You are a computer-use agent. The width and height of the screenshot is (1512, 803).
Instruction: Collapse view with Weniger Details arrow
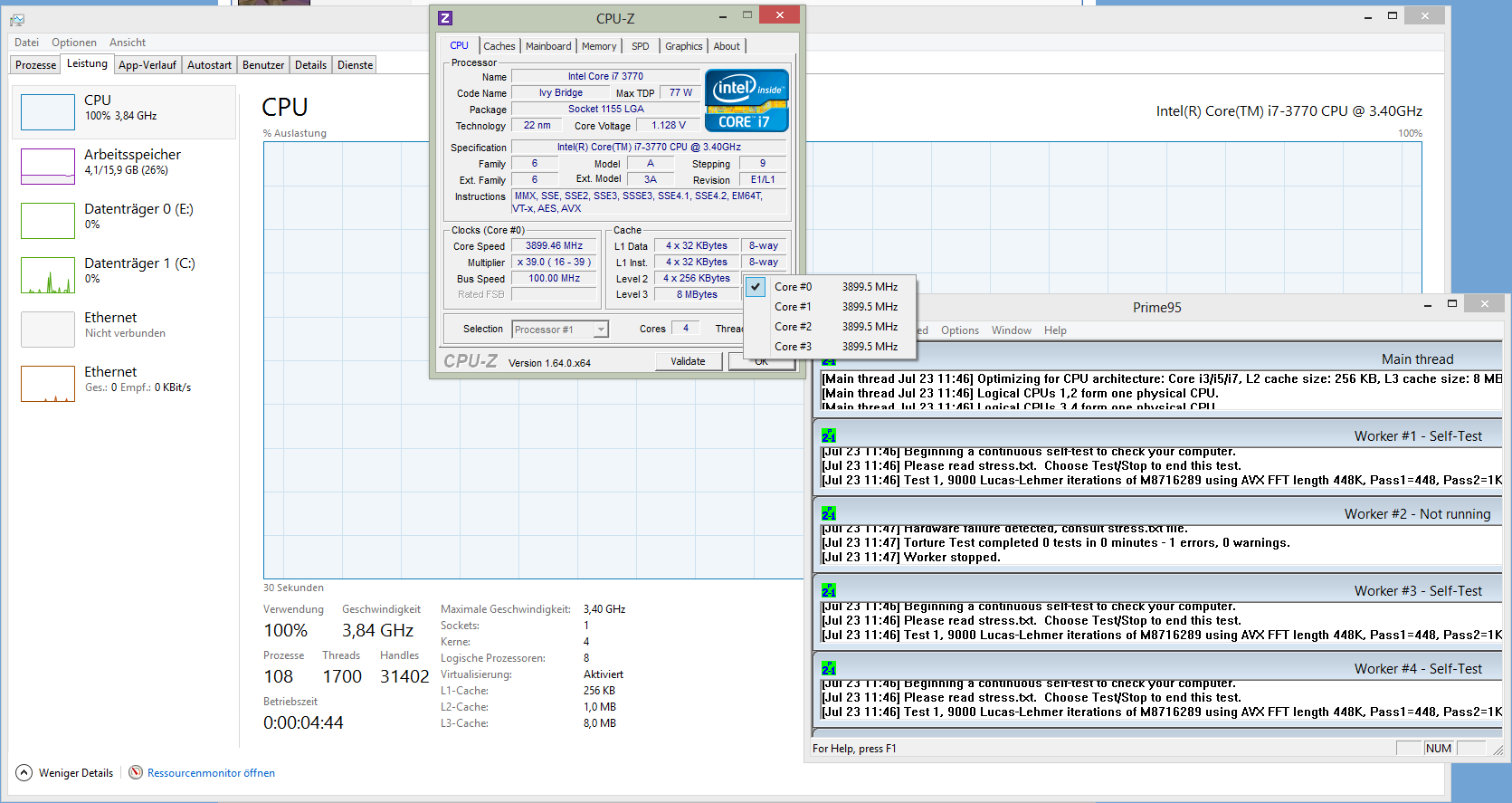[24, 772]
